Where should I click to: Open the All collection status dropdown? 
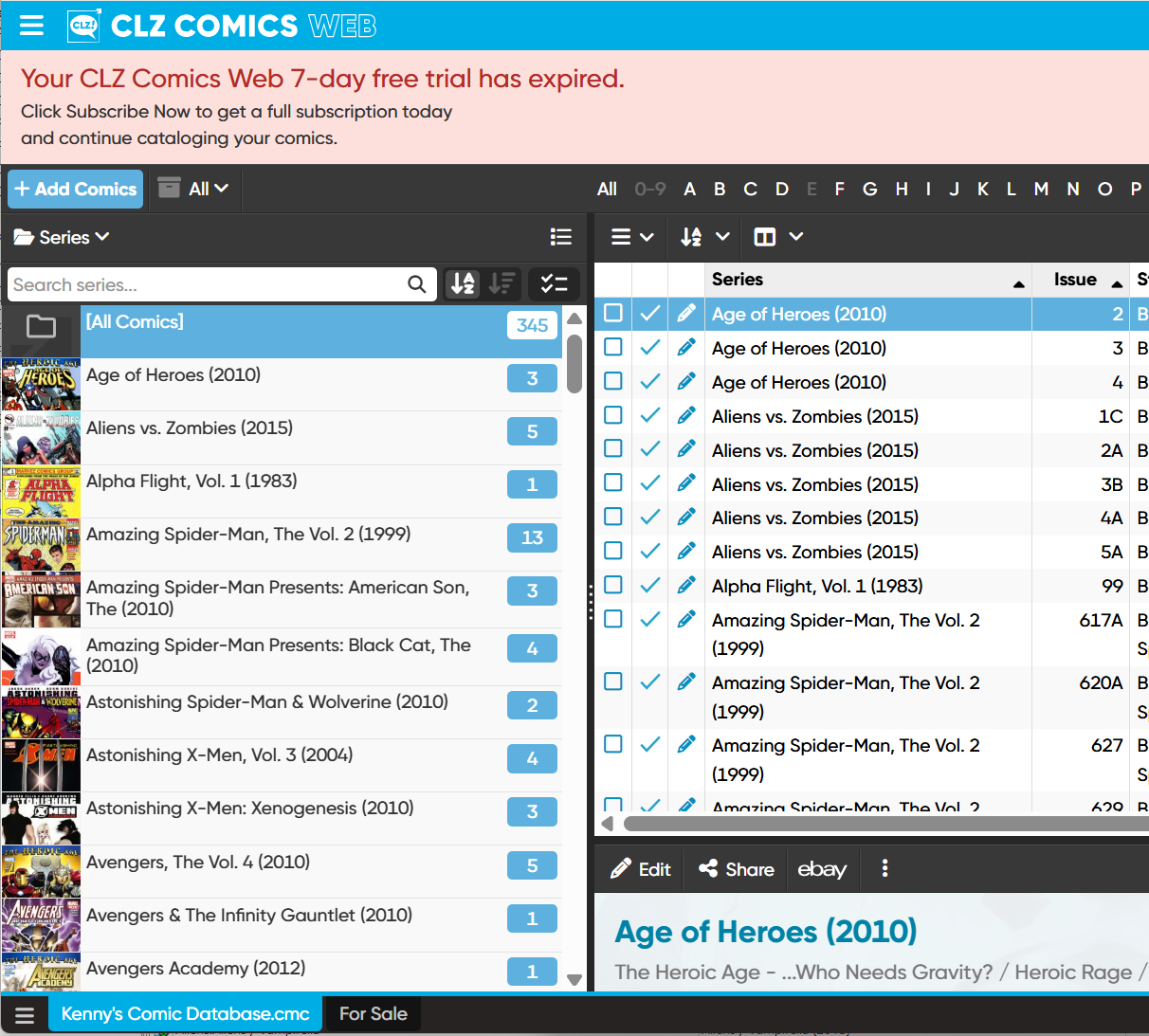(x=193, y=189)
